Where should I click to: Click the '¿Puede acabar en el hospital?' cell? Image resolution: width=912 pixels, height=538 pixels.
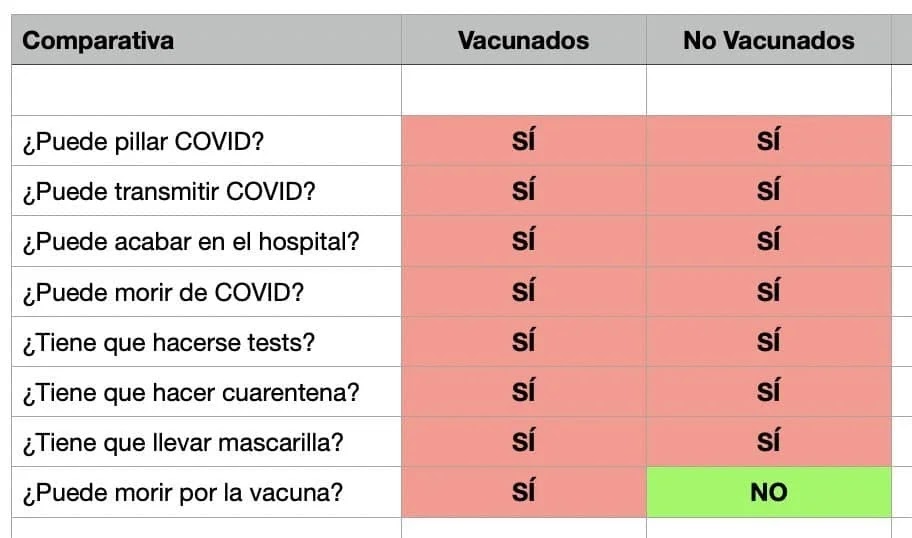[x=206, y=241]
